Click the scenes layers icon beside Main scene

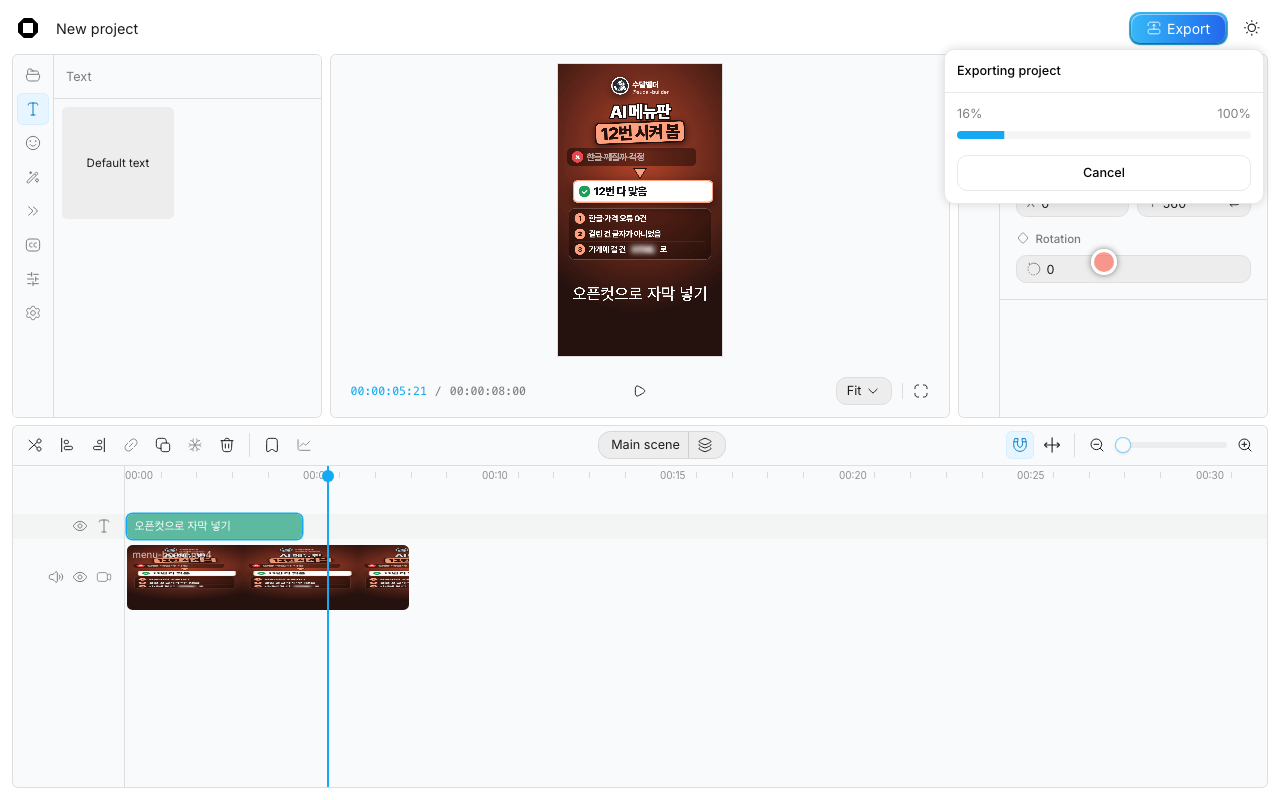[706, 445]
